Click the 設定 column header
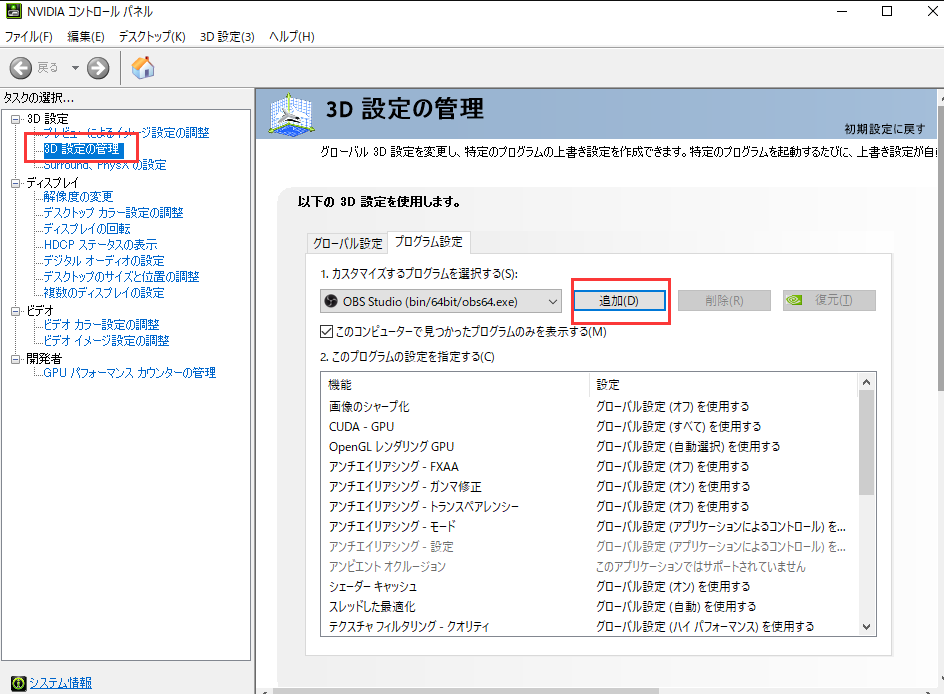944x694 pixels. [x=723, y=385]
